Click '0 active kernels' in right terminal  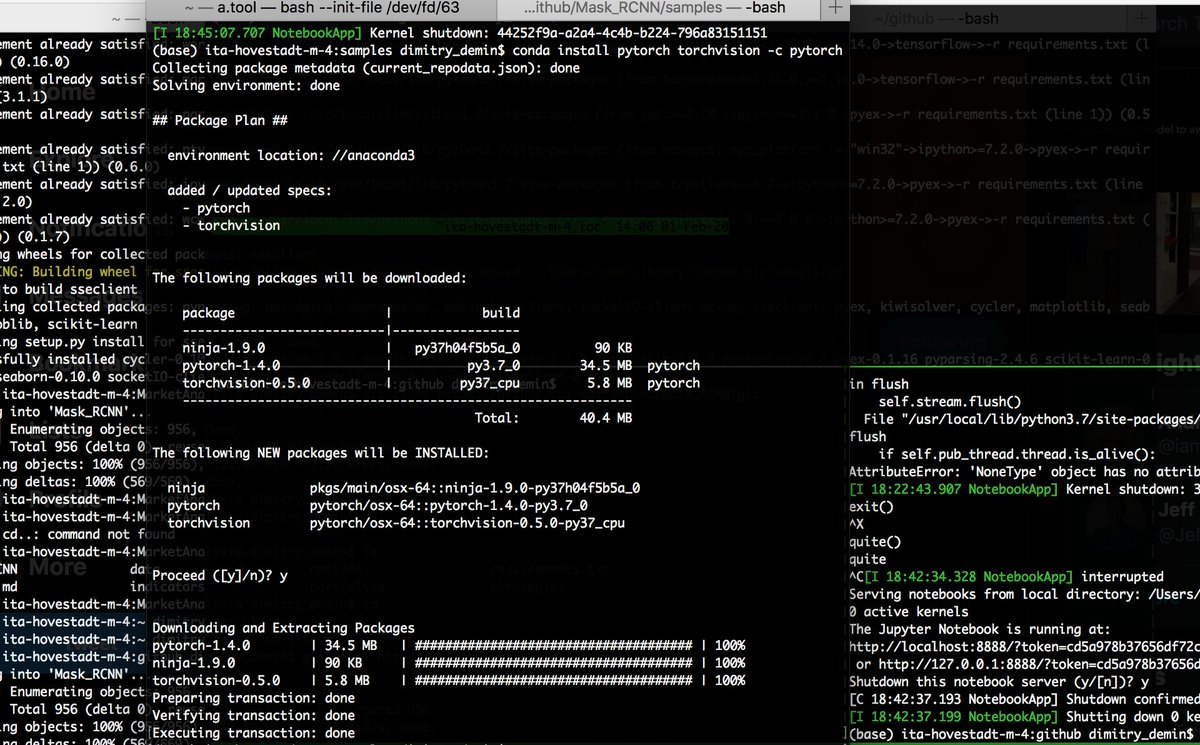click(x=907, y=612)
